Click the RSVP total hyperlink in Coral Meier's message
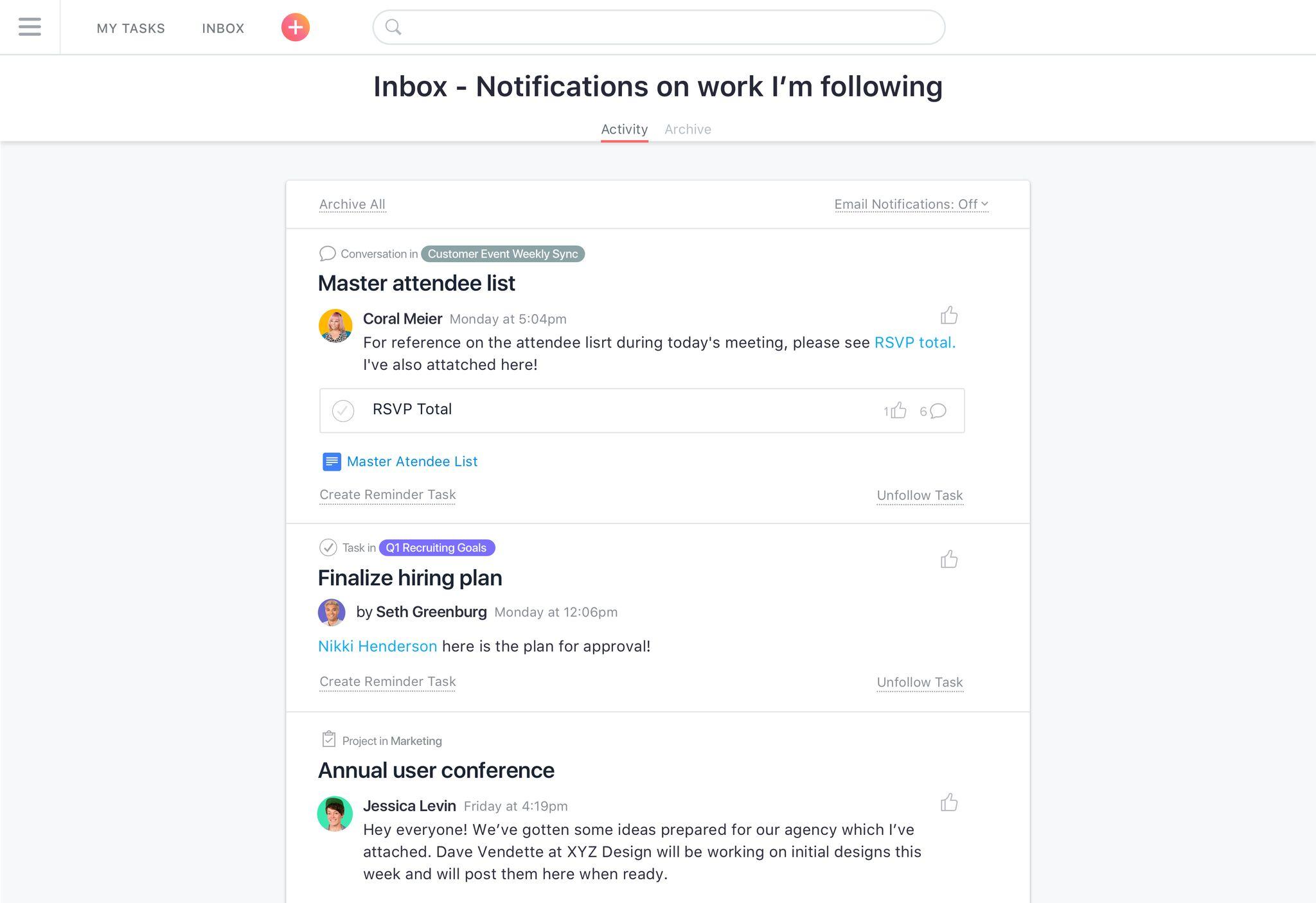 913,342
